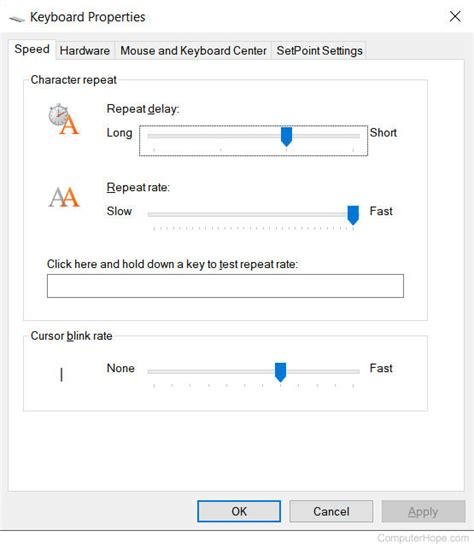Viewport: 474px width, 548px height.
Task: Select the Speed tab
Action: tap(32, 49)
